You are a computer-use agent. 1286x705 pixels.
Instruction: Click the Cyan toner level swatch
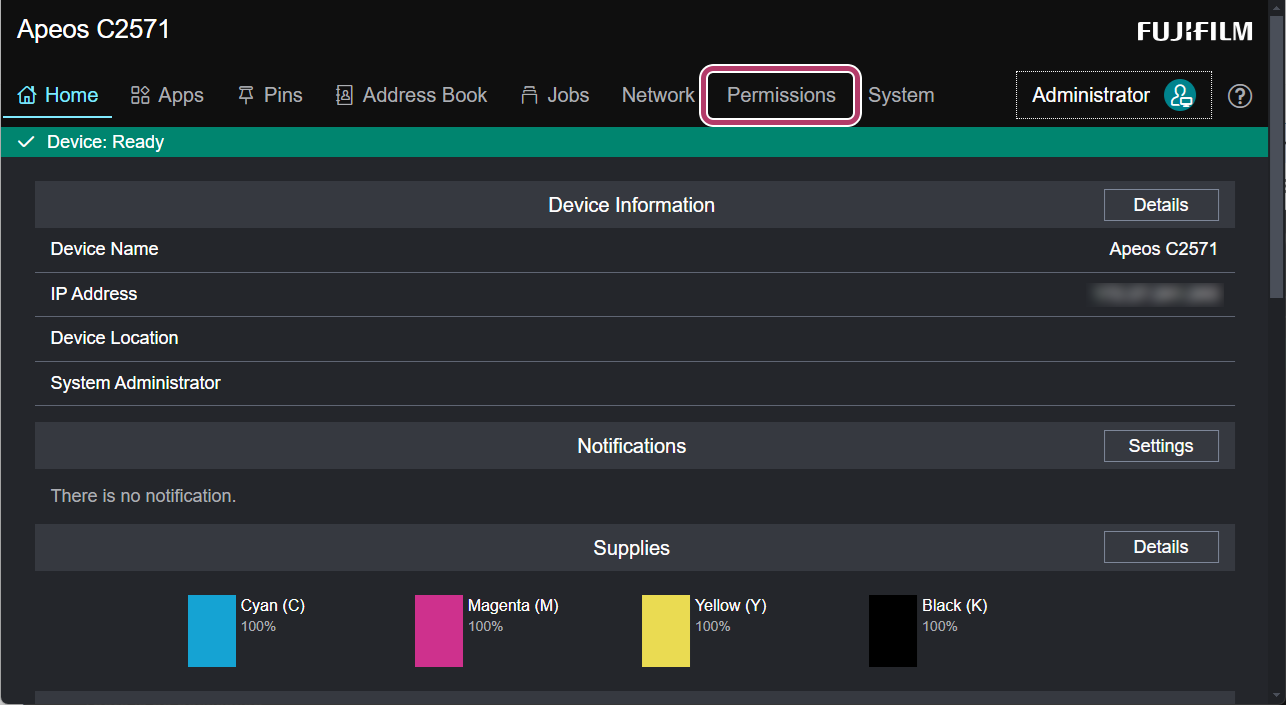212,631
